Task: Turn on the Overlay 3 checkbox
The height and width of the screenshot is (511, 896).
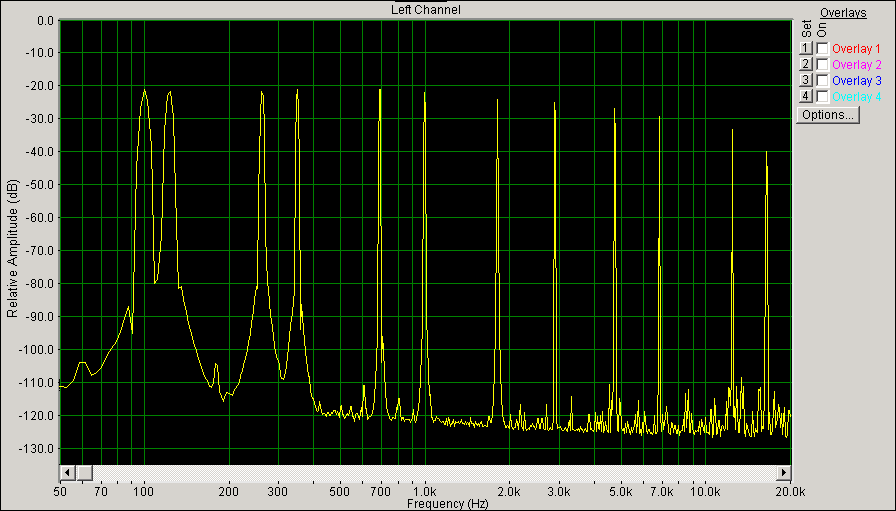Action: tap(822, 81)
